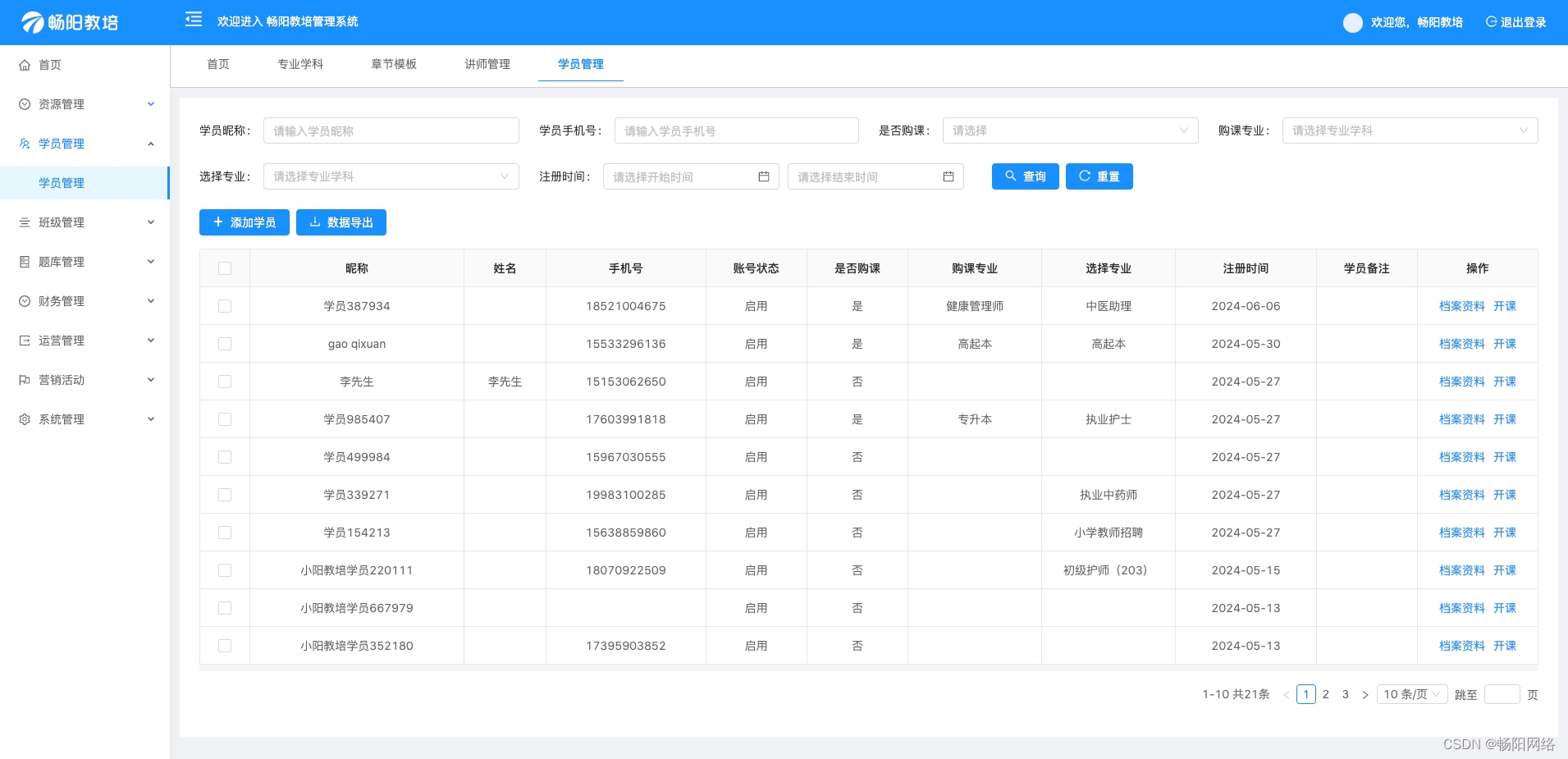Screen dimensions: 1568x759
Task: Click the phone number 18521004675 cell
Action: pos(626,306)
